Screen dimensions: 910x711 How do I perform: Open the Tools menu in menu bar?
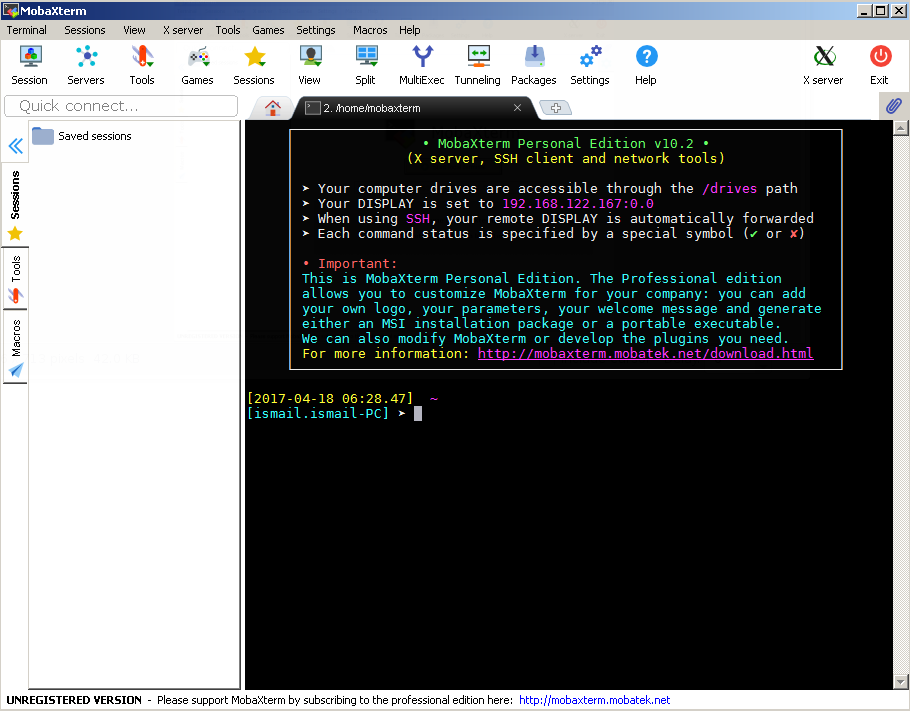228,30
